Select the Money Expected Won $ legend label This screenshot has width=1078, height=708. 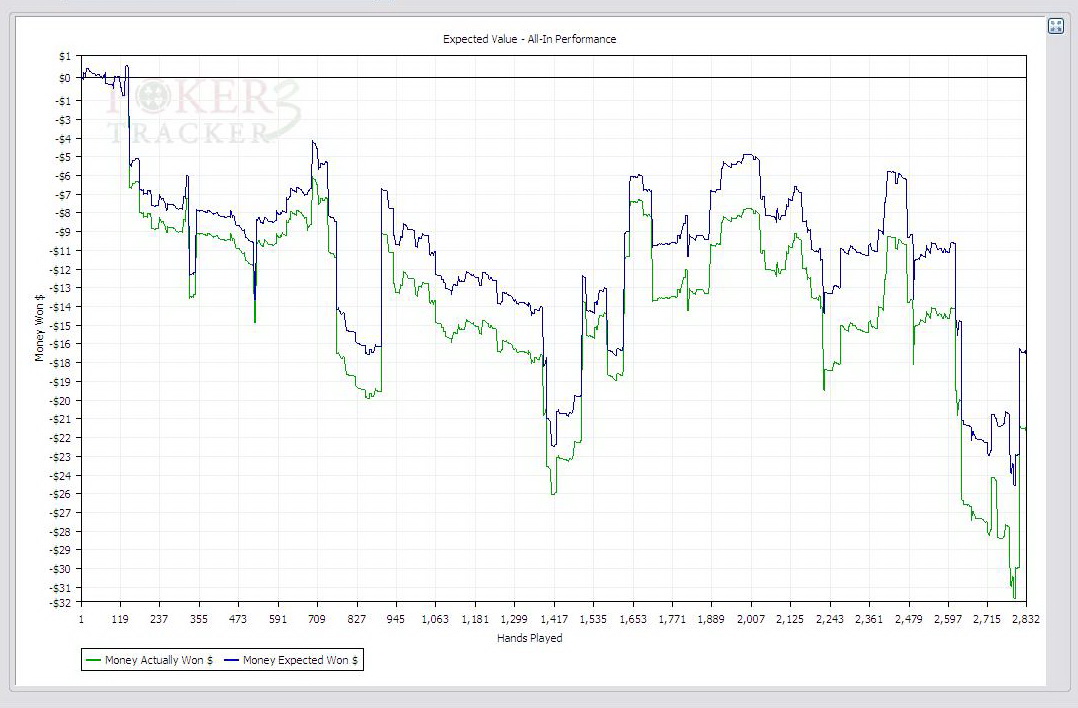pos(300,660)
